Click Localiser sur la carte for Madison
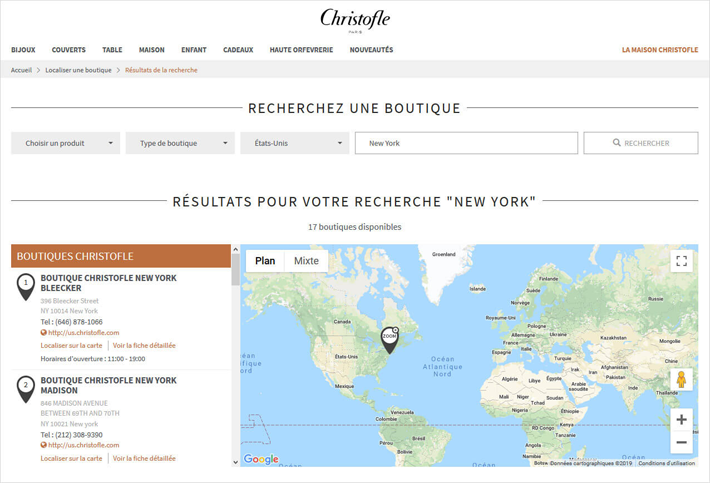710x483 pixels. (x=72, y=459)
